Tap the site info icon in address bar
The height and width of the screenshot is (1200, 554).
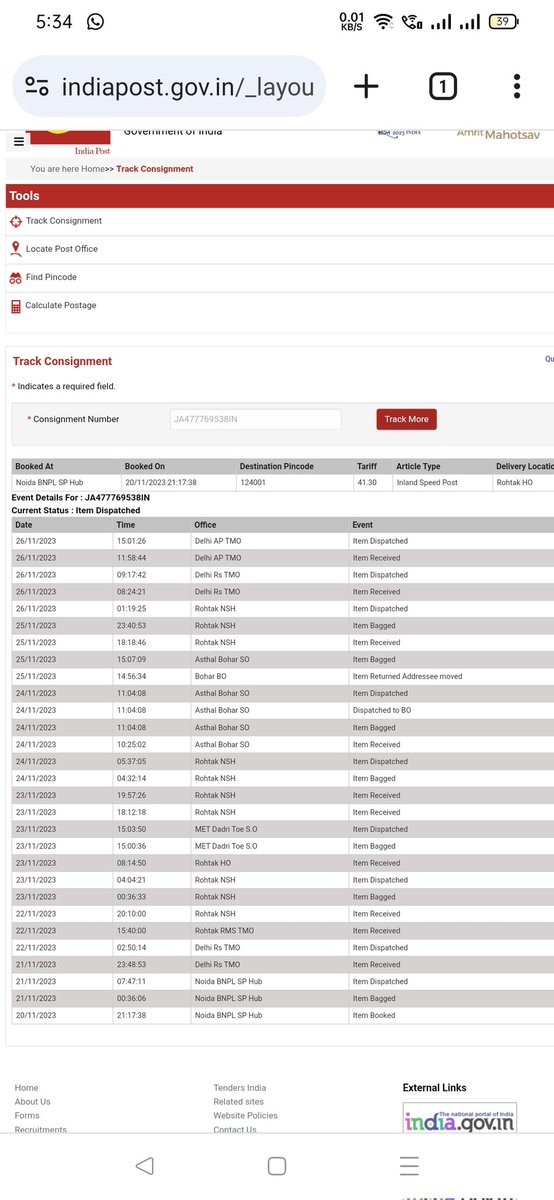[x=37, y=87]
